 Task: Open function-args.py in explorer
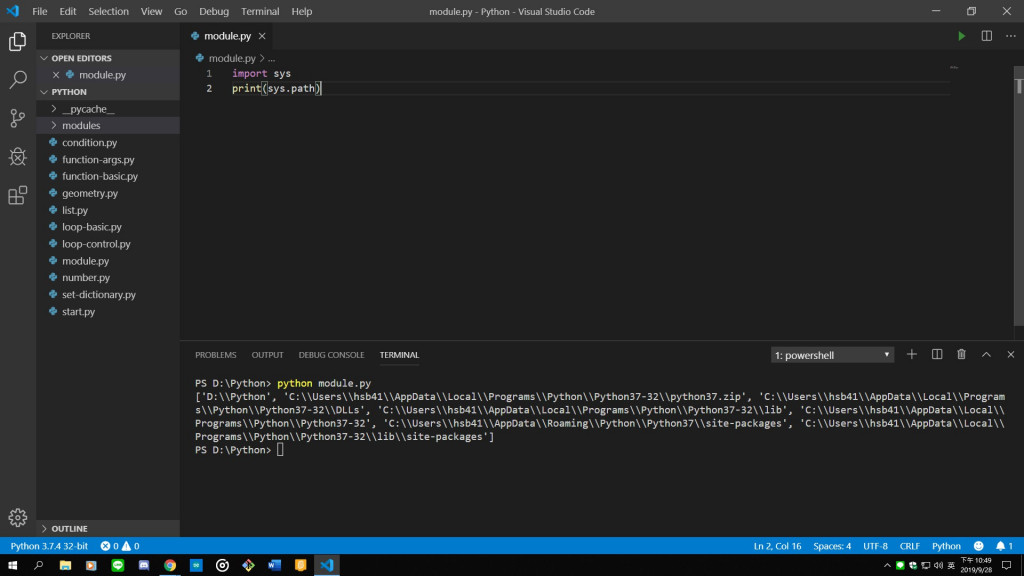coord(108,159)
